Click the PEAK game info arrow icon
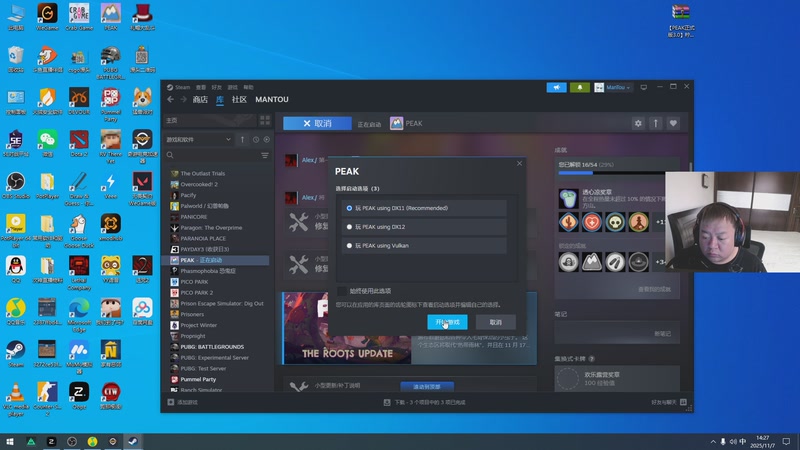The width and height of the screenshot is (800, 450). pos(656,123)
